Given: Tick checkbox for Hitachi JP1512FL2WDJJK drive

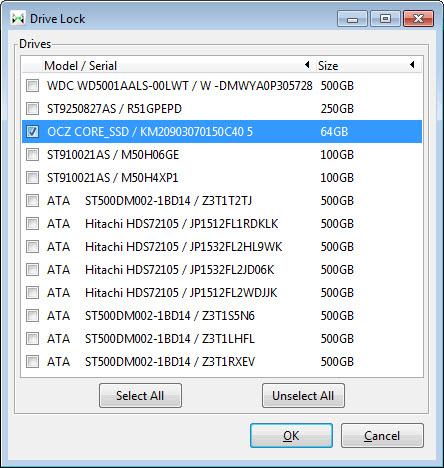Looking at the screenshot, I should [32, 293].
